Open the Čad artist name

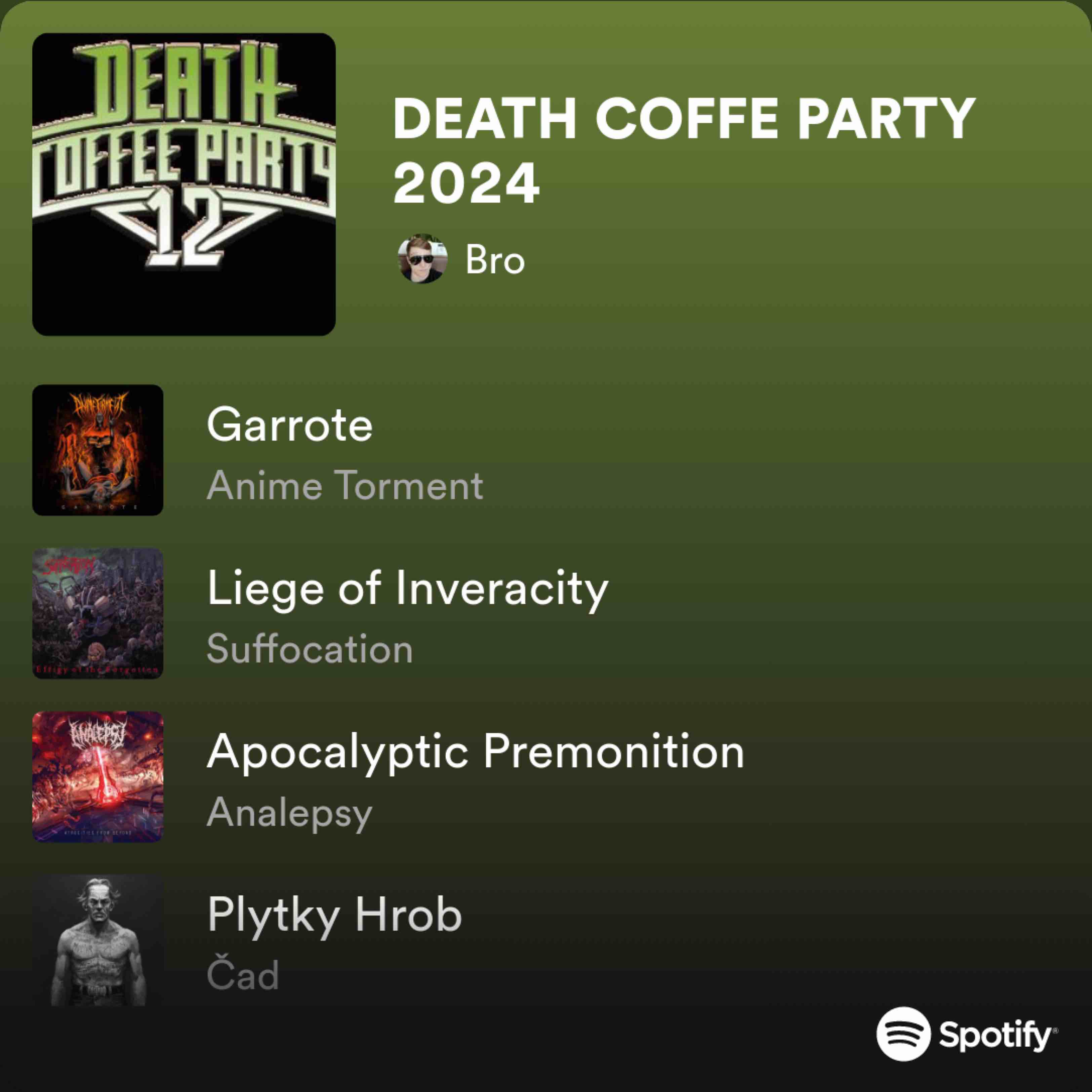[x=243, y=974]
